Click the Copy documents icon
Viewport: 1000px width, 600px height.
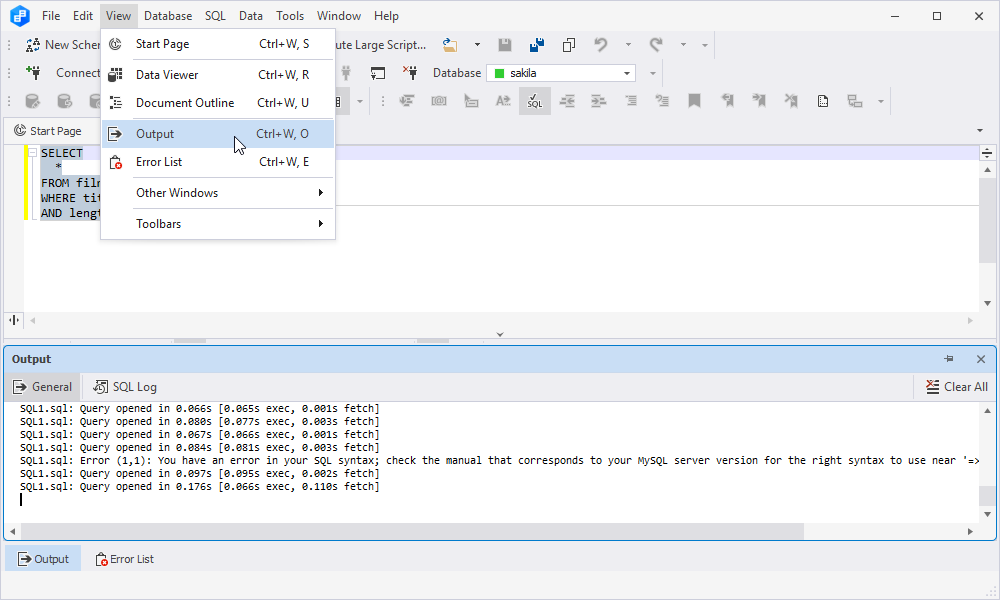(568, 45)
